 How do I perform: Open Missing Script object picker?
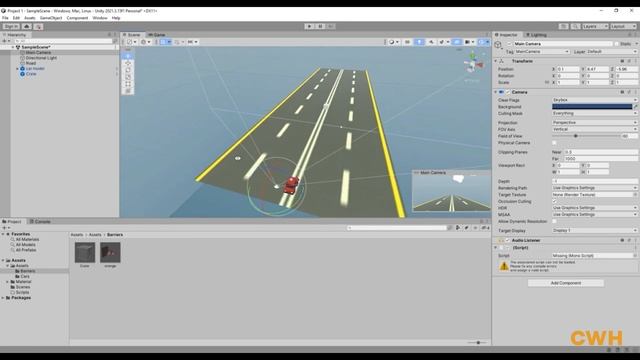635,256
